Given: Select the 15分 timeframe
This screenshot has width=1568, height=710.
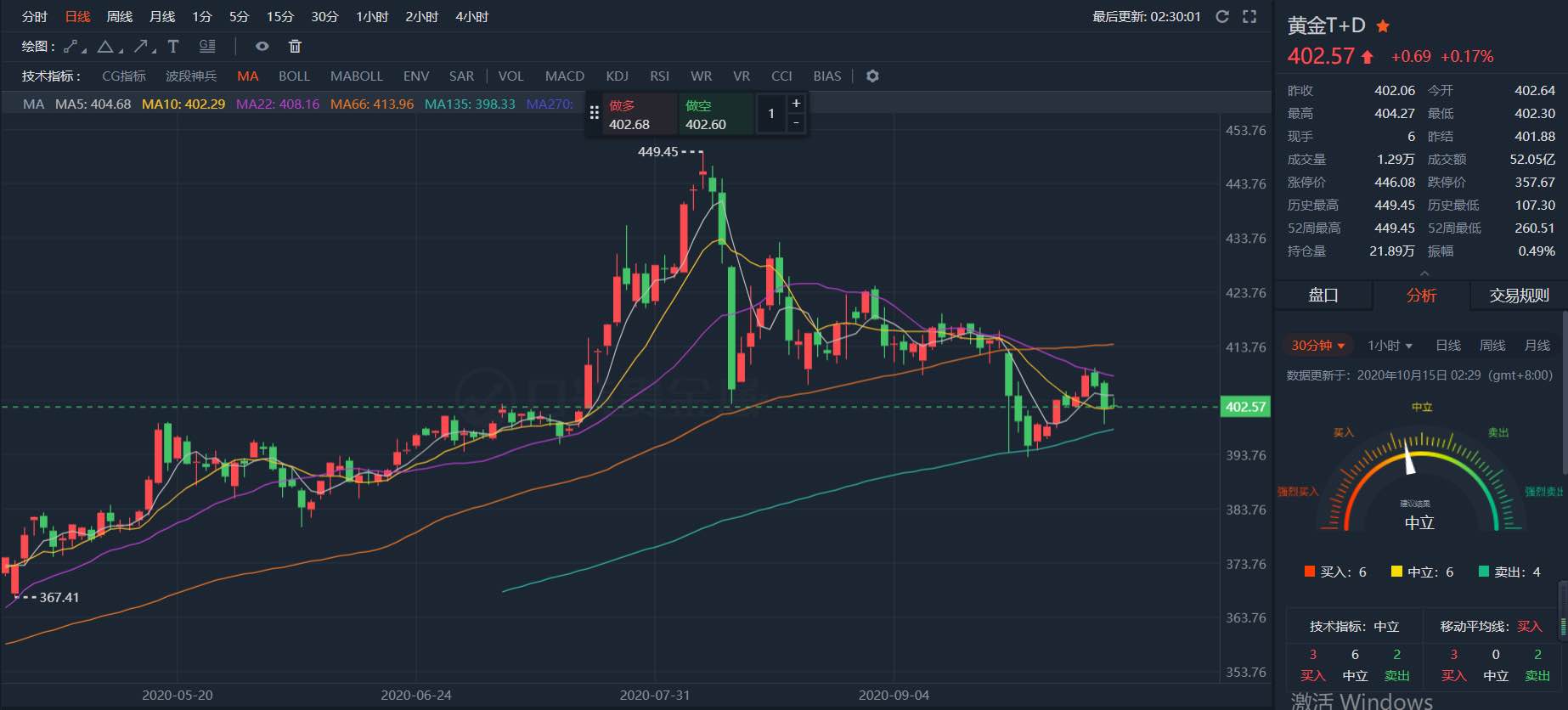Looking at the screenshot, I should tap(279, 17).
